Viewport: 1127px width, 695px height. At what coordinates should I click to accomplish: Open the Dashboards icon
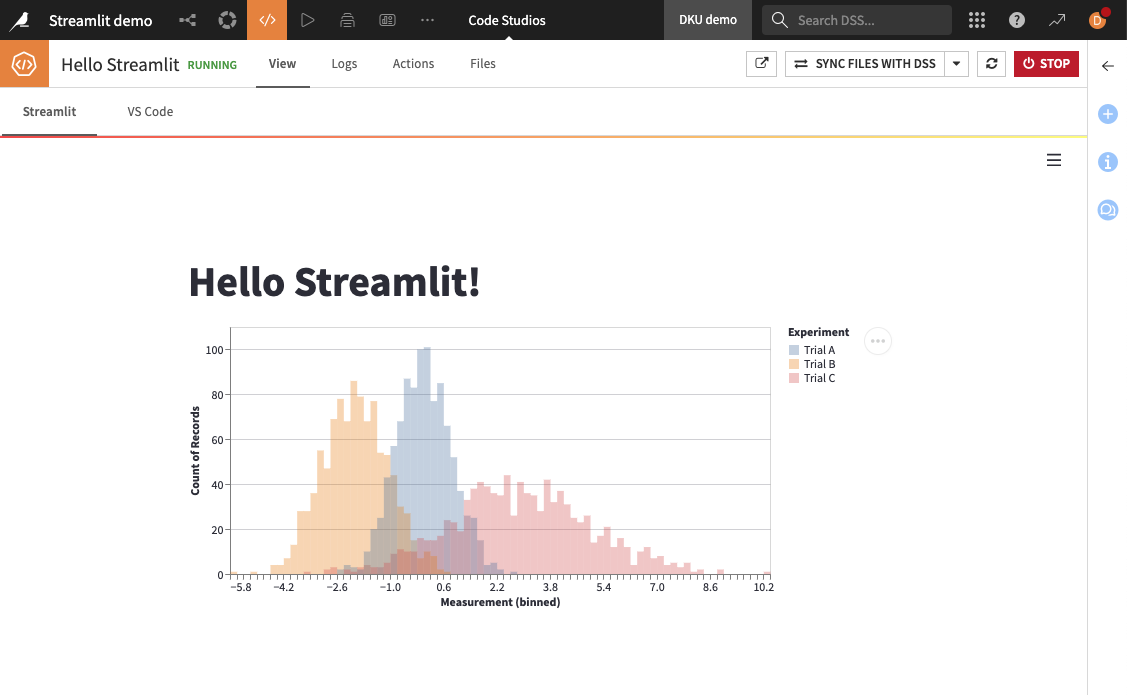[x=387, y=20]
